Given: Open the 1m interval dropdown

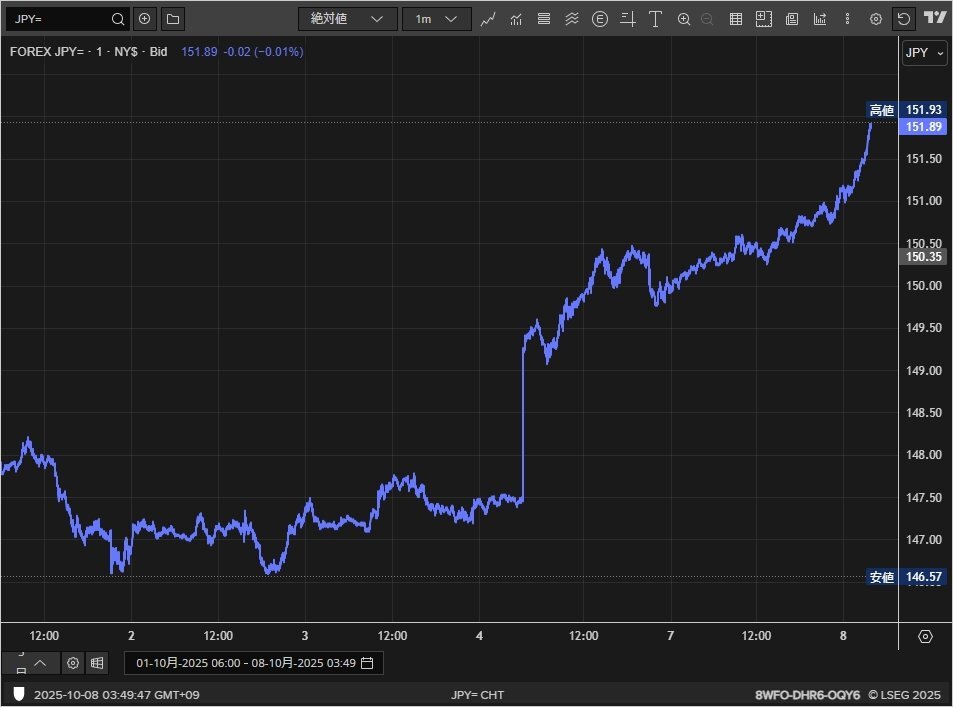Looking at the screenshot, I should click(436, 19).
